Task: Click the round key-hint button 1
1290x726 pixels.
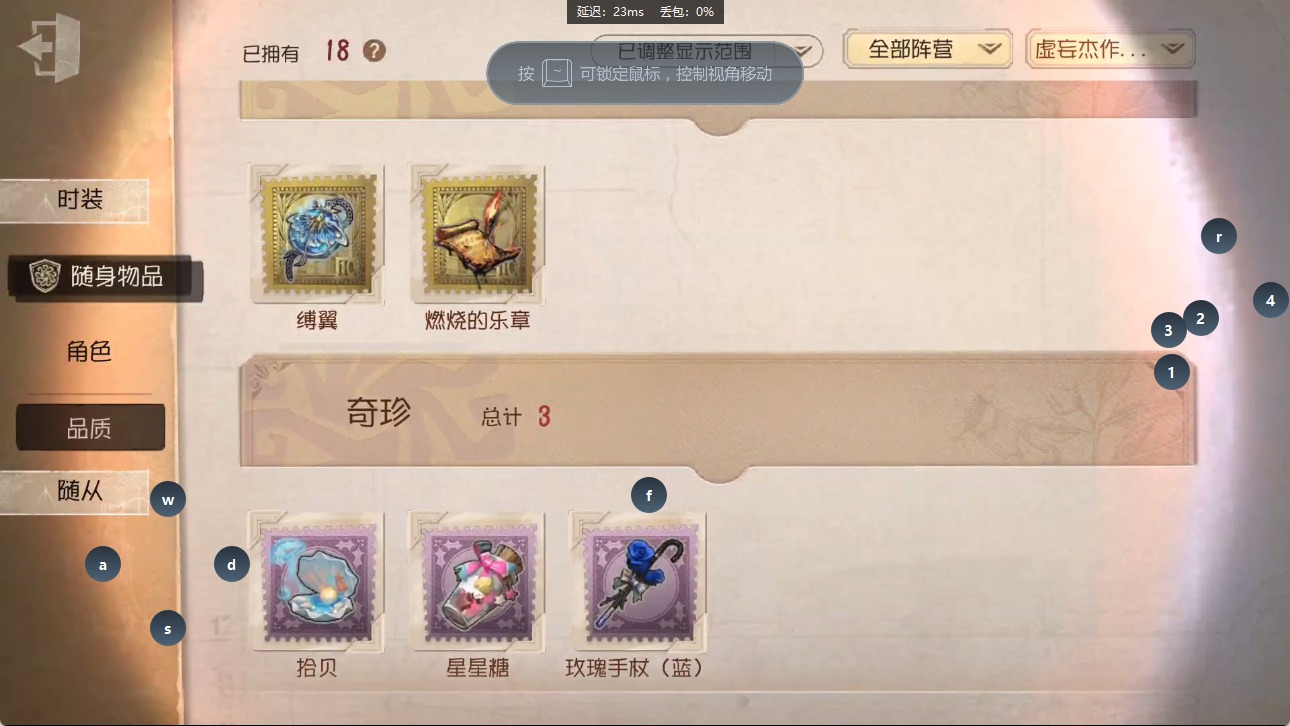Action: click(1171, 373)
